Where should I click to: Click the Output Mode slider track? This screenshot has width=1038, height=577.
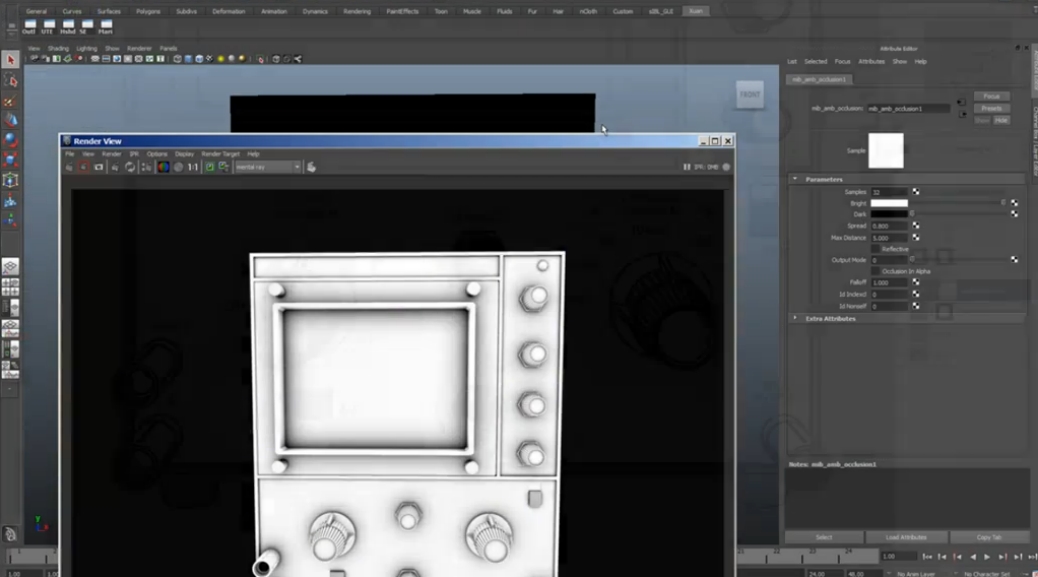coord(959,260)
